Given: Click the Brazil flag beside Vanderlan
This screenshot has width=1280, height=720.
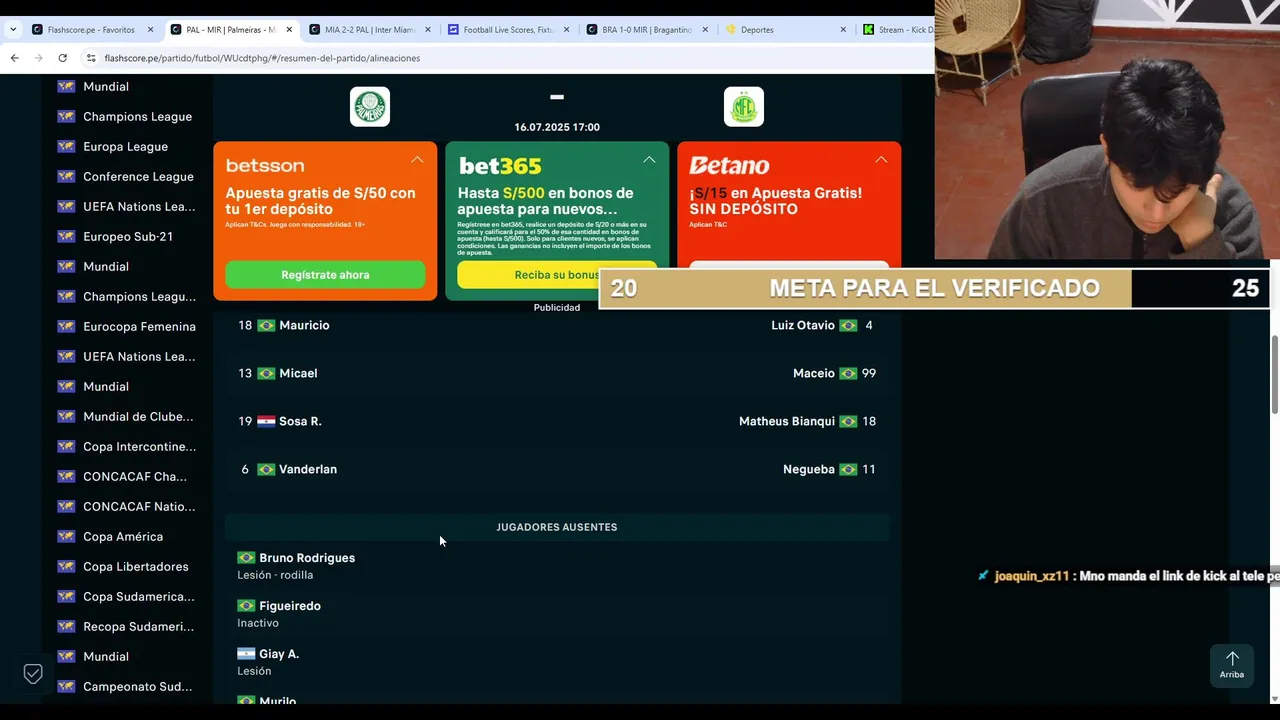Looking at the screenshot, I should tap(266, 469).
